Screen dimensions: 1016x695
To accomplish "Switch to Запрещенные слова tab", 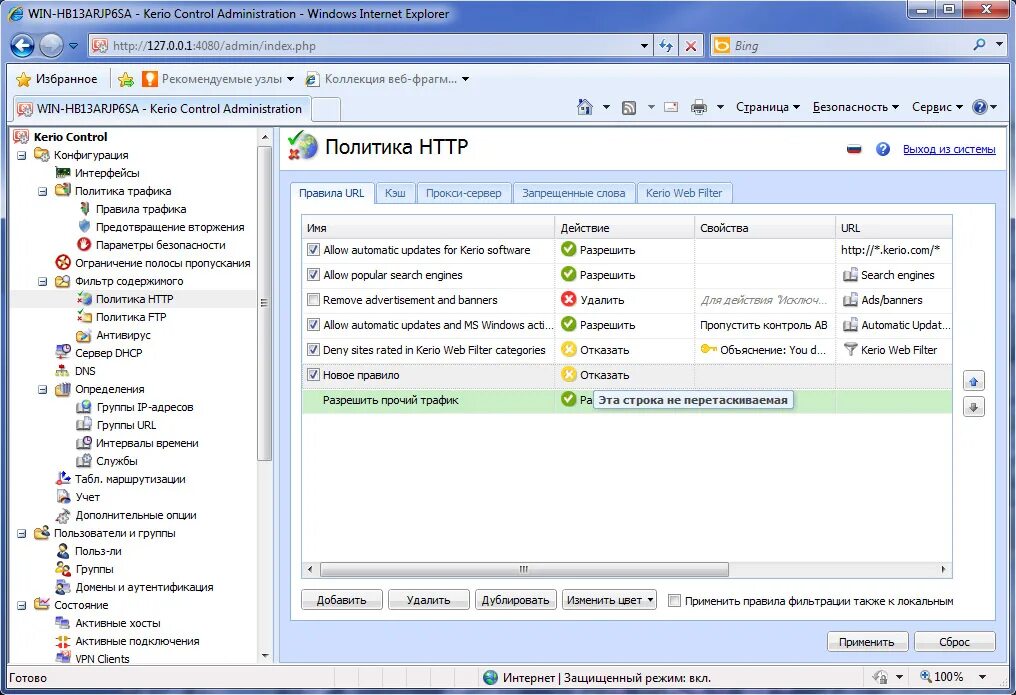I will pyautogui.click(x=573, y=193).
